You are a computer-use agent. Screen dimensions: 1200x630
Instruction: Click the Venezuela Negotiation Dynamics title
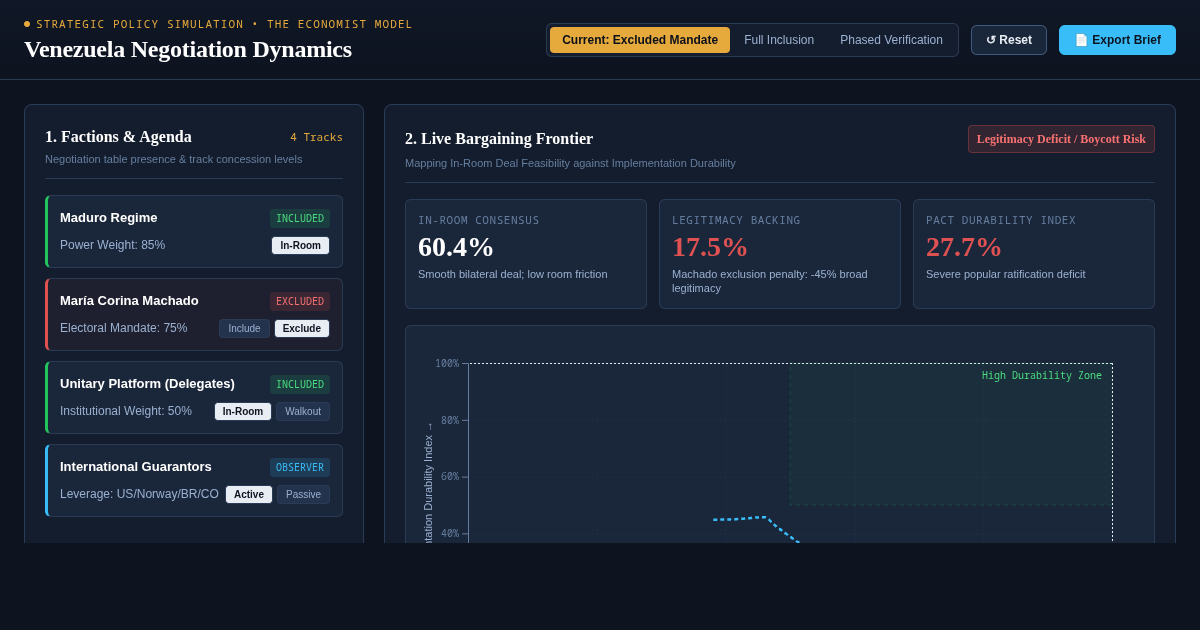point(188,49)
